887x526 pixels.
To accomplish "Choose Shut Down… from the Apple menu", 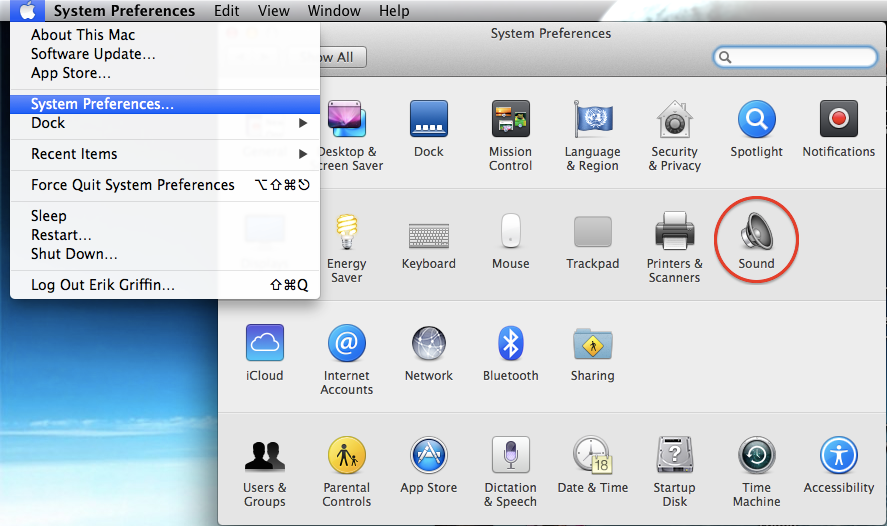I will tap(165, 254).
